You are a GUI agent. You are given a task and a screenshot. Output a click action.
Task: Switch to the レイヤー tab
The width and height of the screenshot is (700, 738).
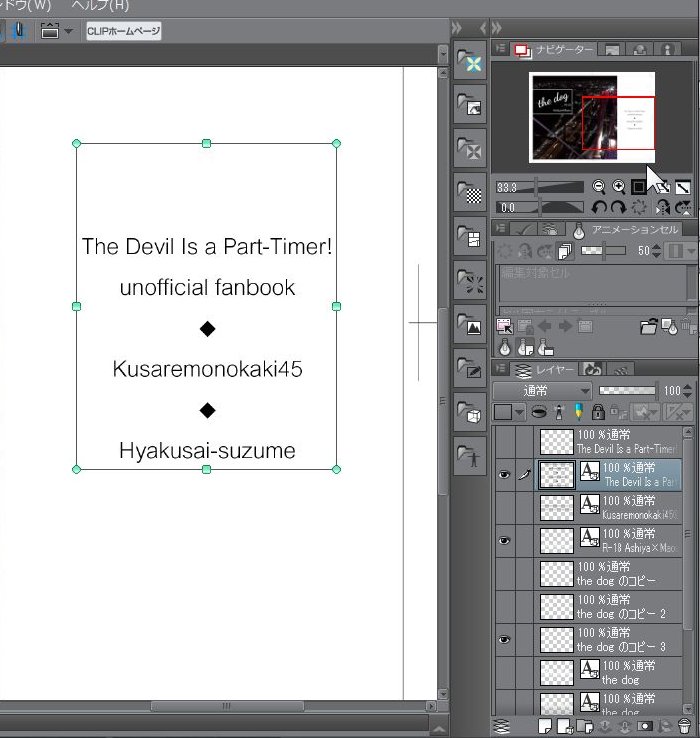545,370
